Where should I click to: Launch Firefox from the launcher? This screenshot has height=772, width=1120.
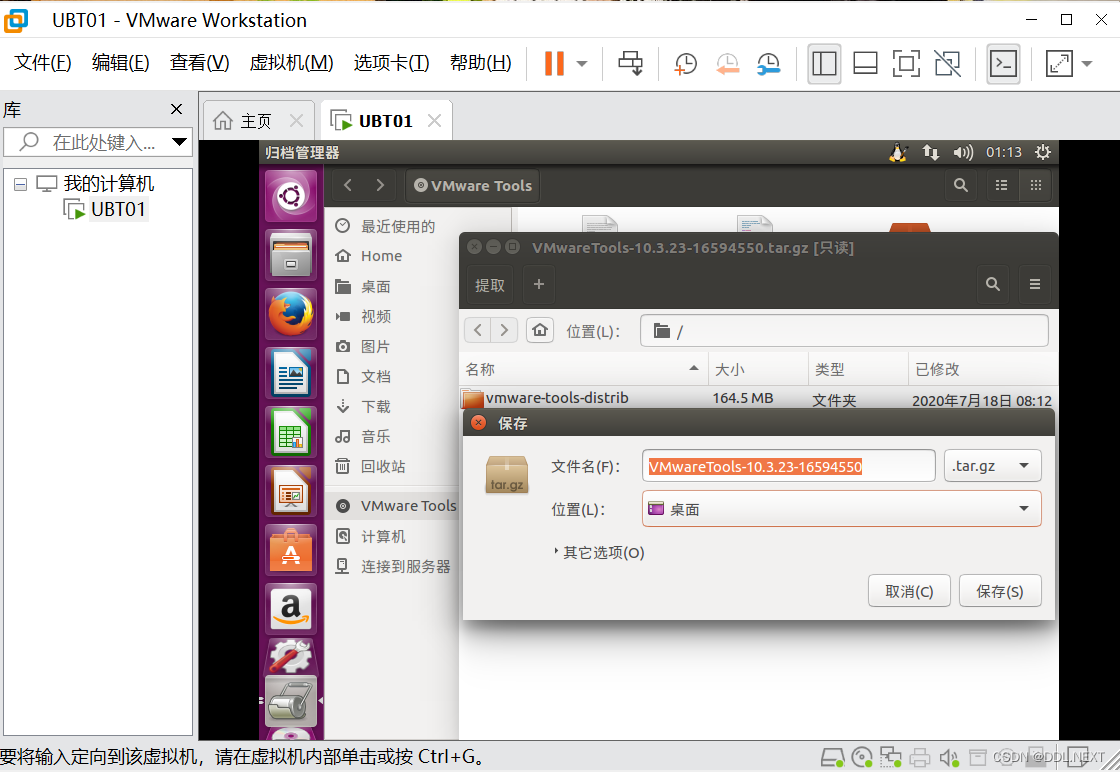point(291,314)
